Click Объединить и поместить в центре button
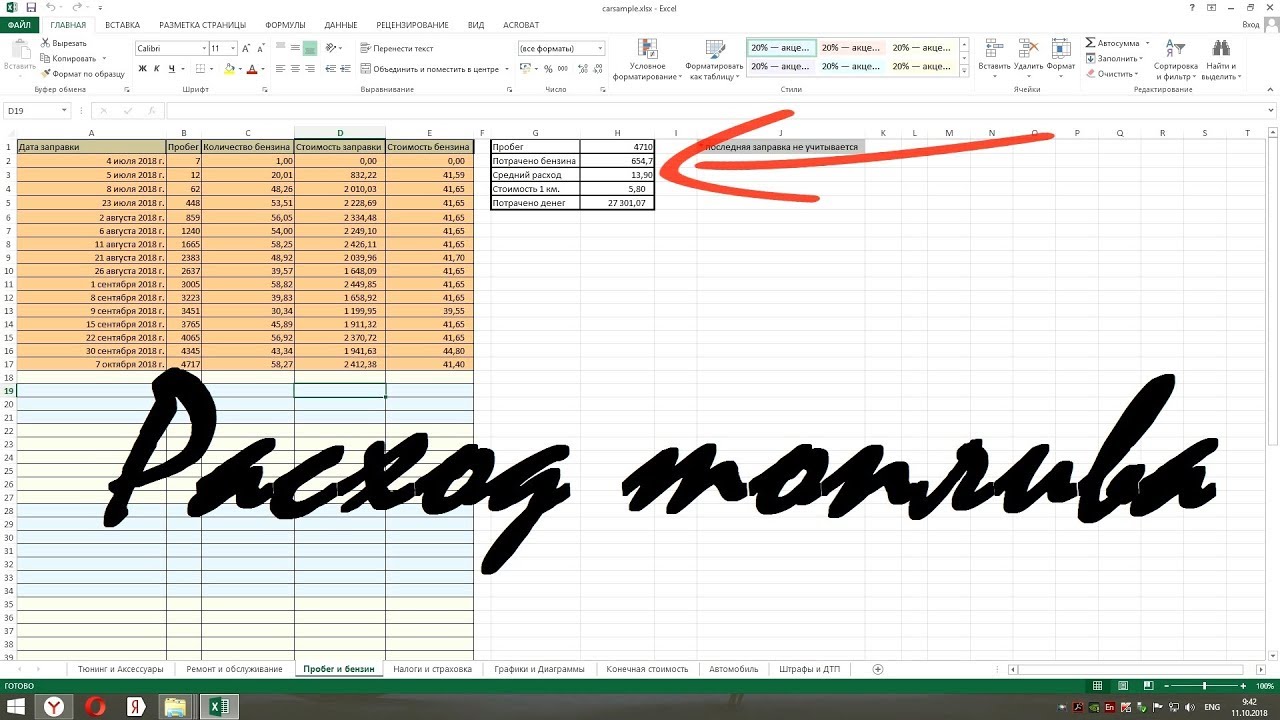Viewport: 1280px width, 720px height. (430, 69)
